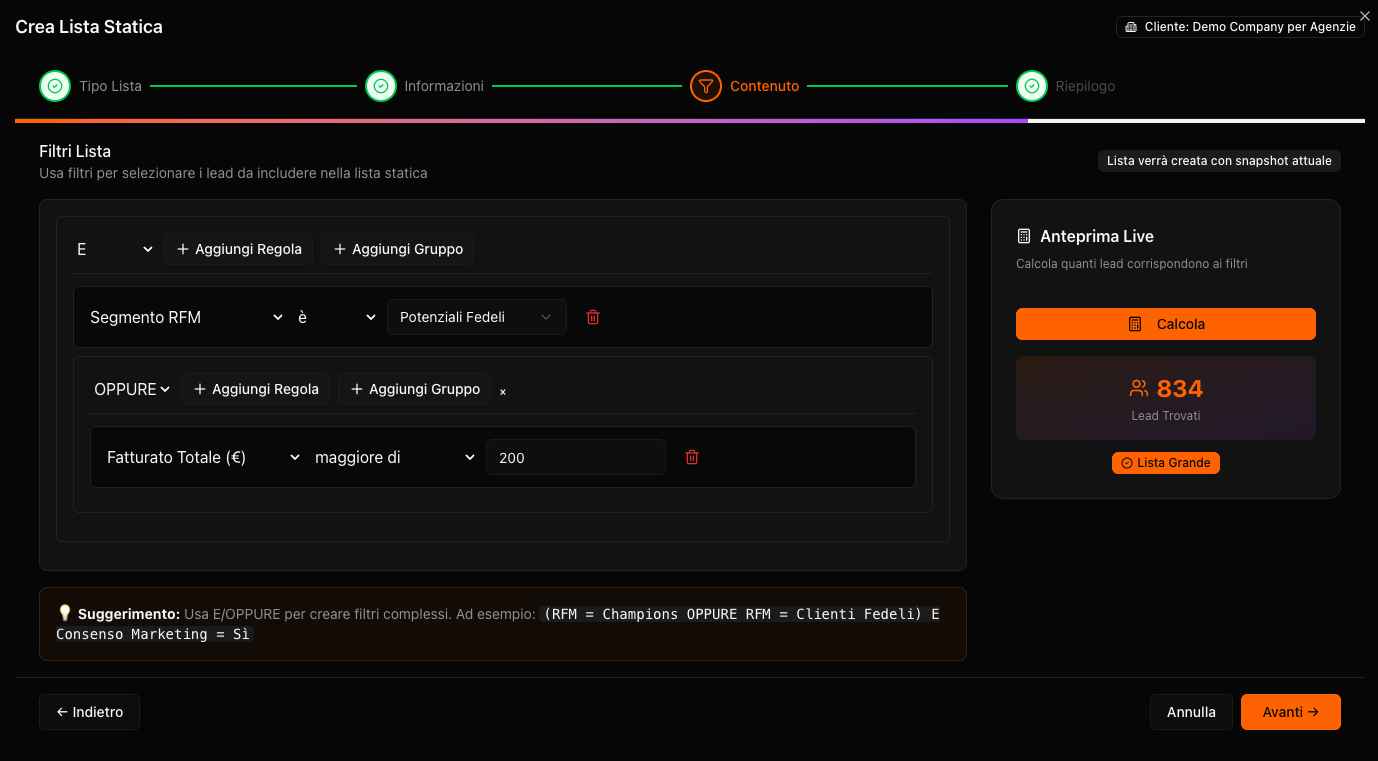
Task: Click the Riepilogo step circle icon
Action: click(x=1031, y=86)
